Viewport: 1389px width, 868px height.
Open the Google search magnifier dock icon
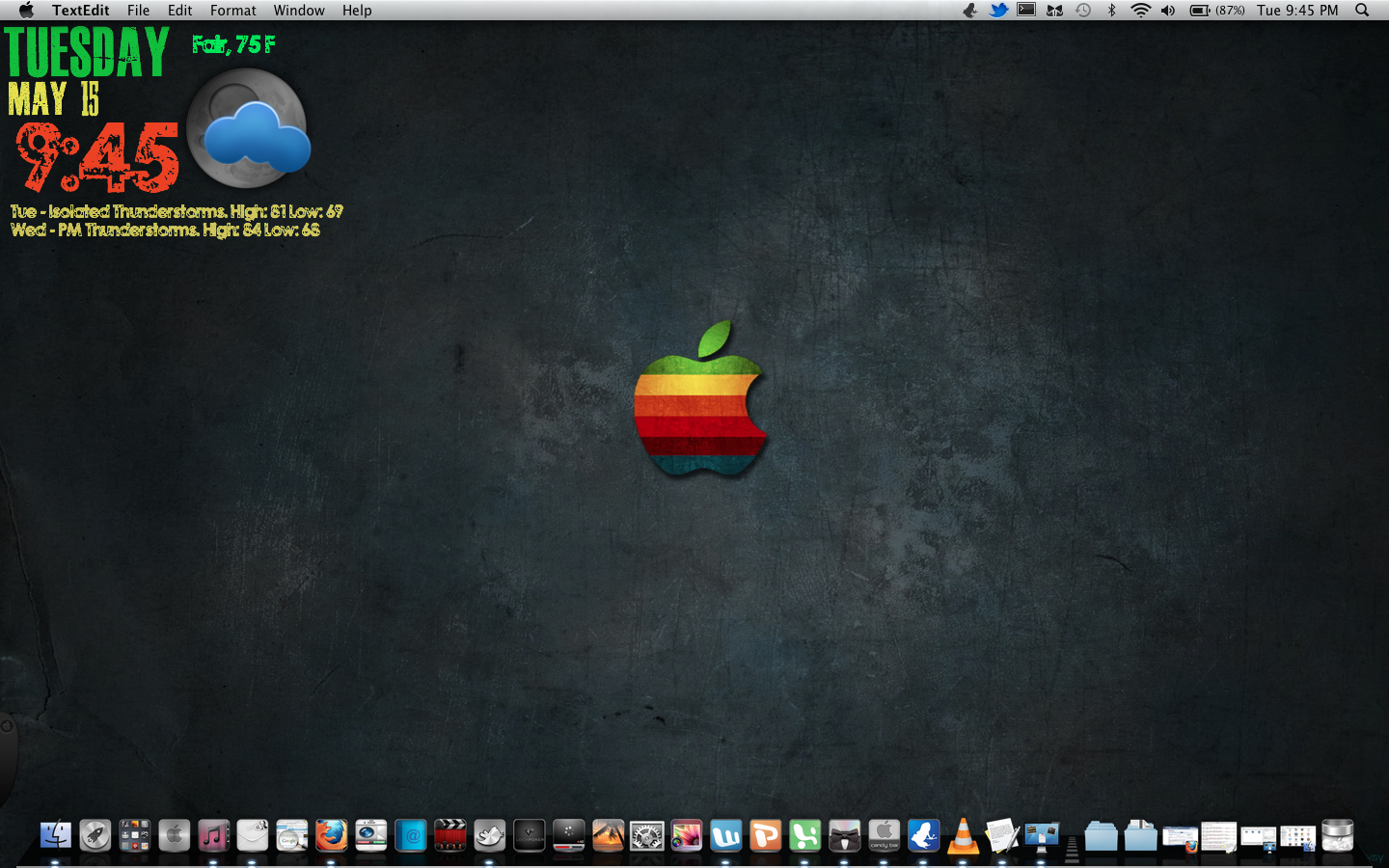[x=292, y=835]
